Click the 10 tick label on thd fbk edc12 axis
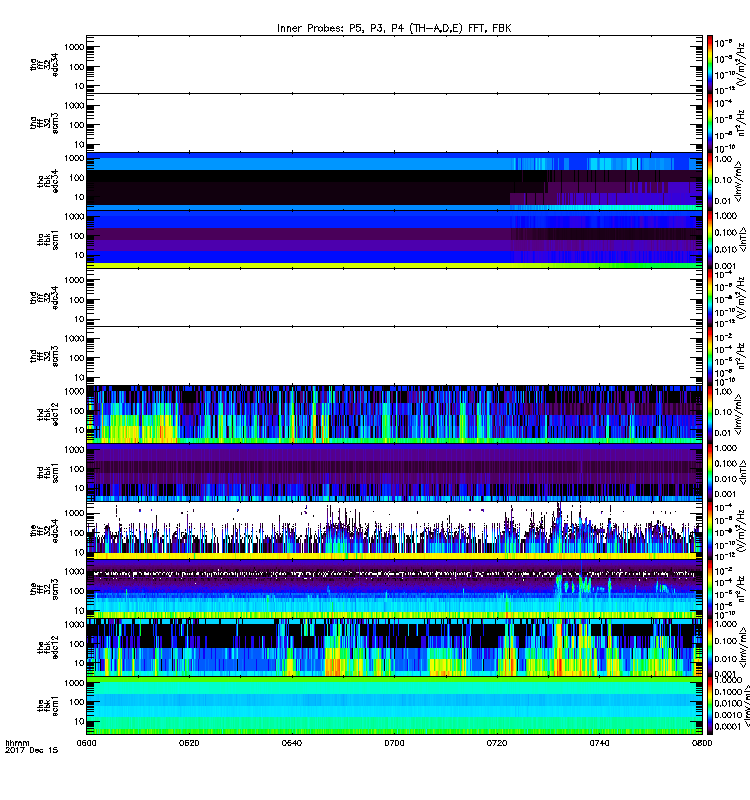750x800 pixels. coord(79,430)
